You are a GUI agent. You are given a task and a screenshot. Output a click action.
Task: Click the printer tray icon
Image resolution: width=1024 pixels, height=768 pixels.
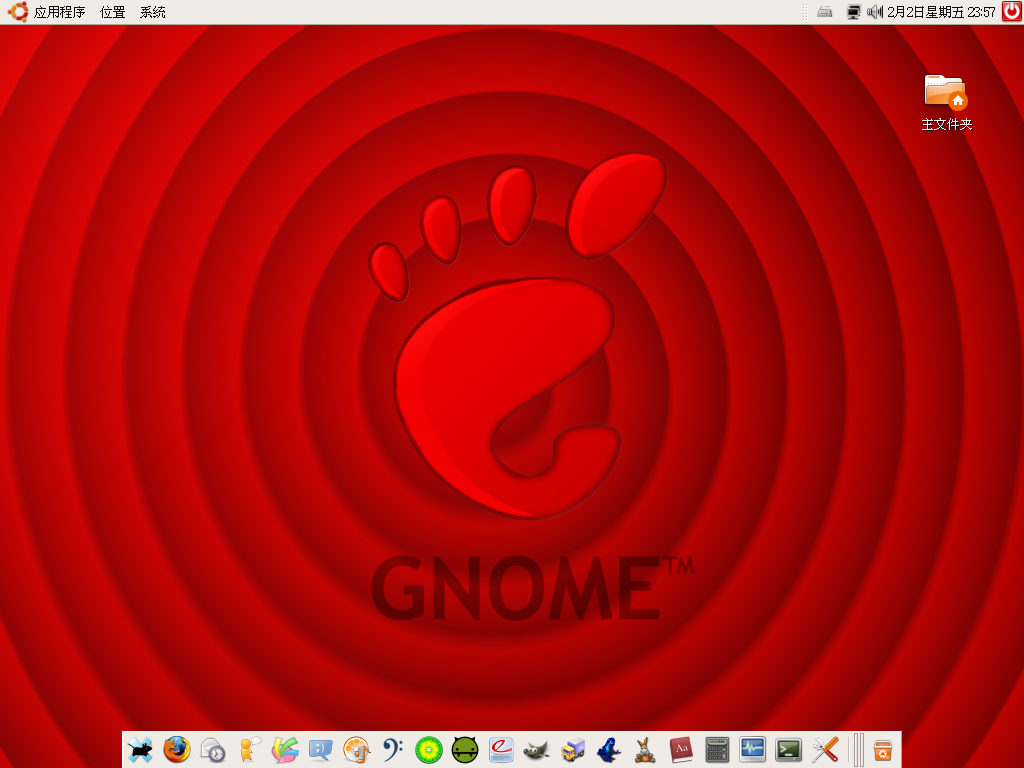(824, 12)
